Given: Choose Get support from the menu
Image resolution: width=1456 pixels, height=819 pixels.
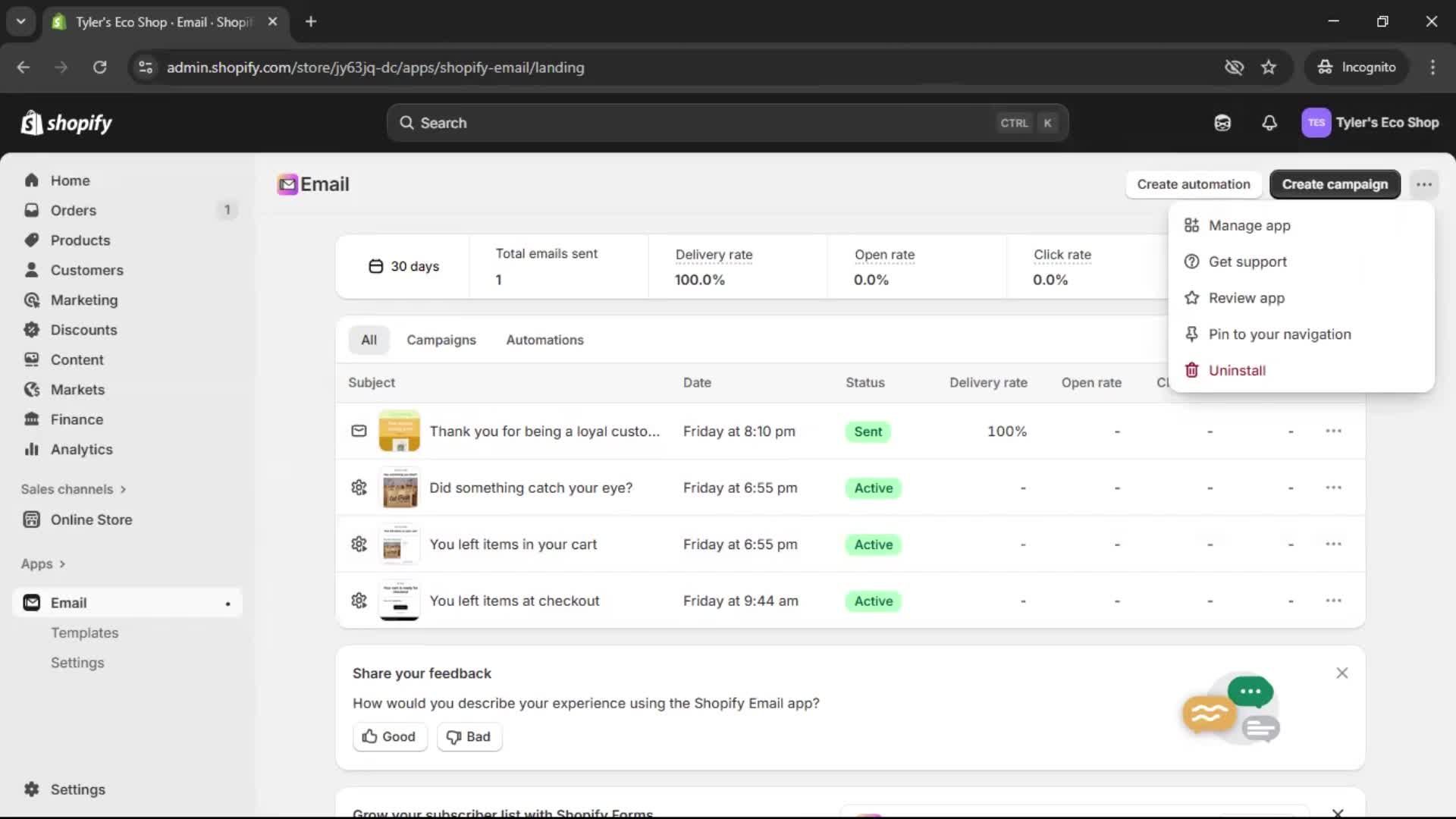Looking at the screenshot, I should pos(1301,262).
